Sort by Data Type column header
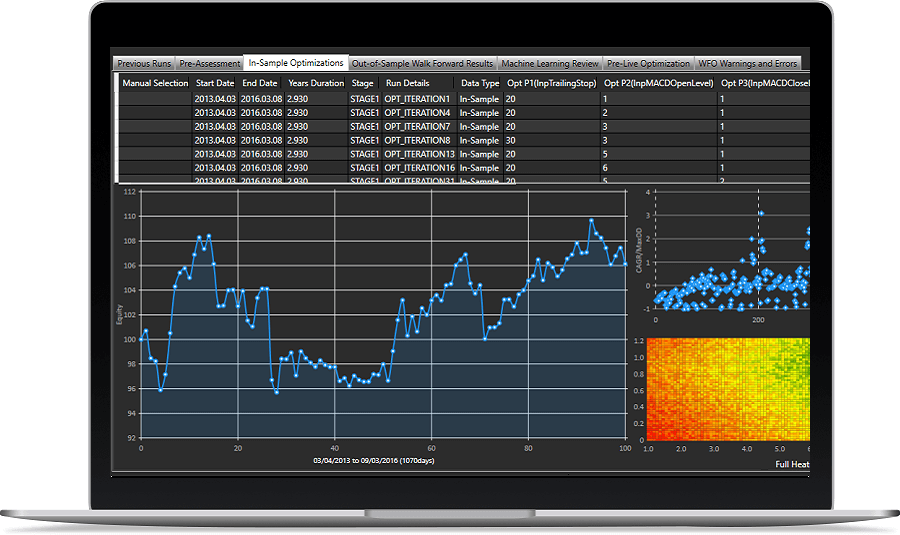Image resolution: width=900 pixels, height=535 pixels. 480,83
